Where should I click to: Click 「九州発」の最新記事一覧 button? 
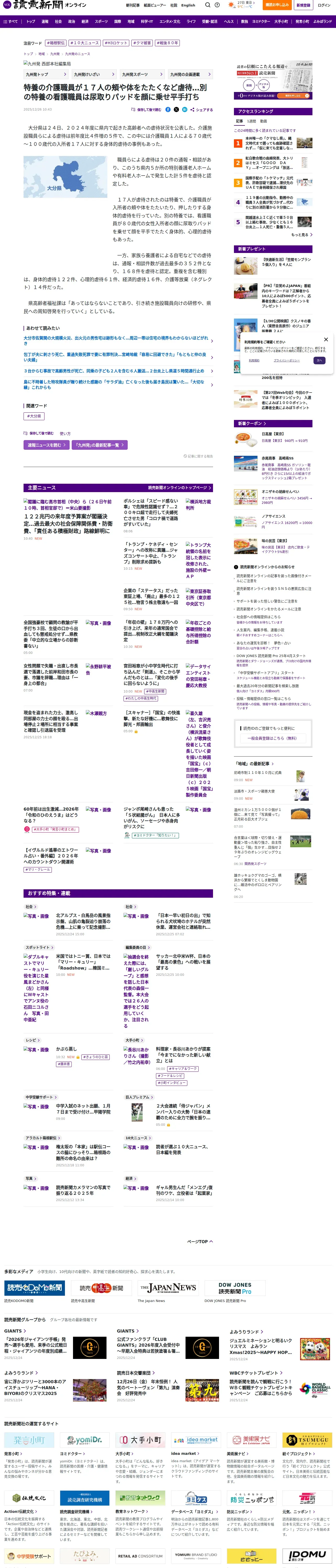[99, 445]
